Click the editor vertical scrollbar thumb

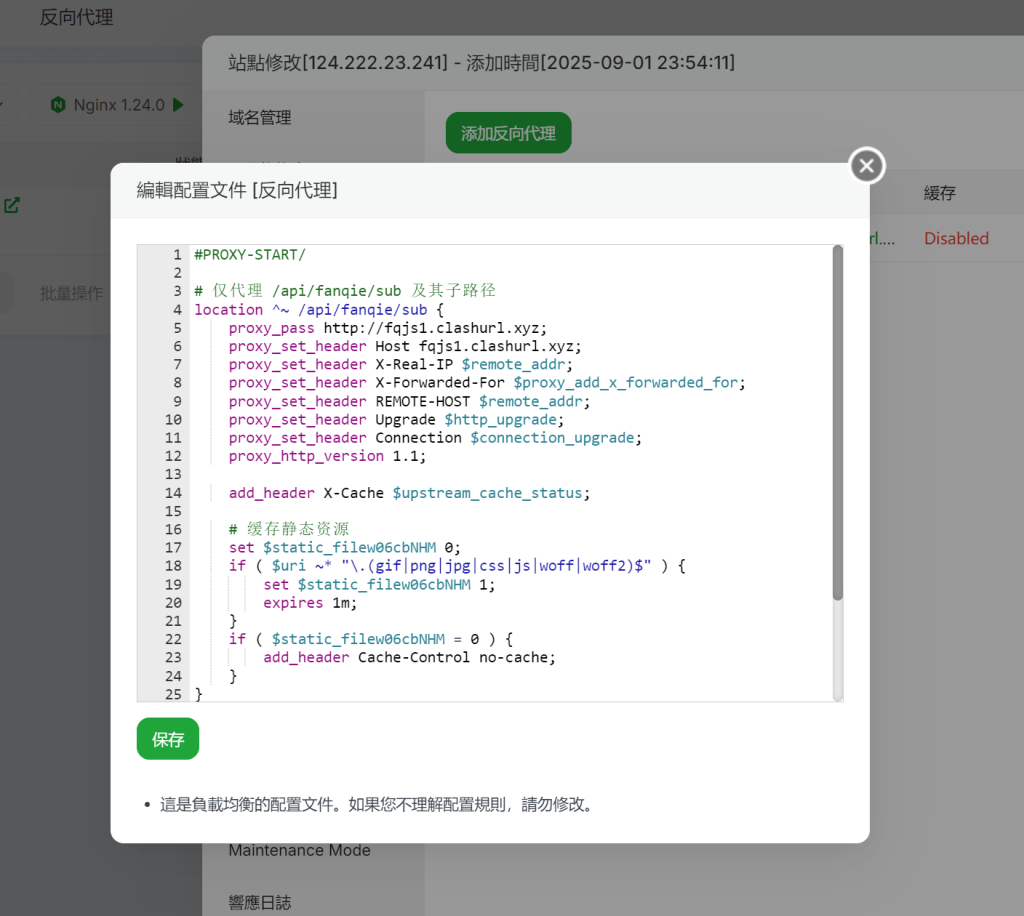(x=838, y=422)
